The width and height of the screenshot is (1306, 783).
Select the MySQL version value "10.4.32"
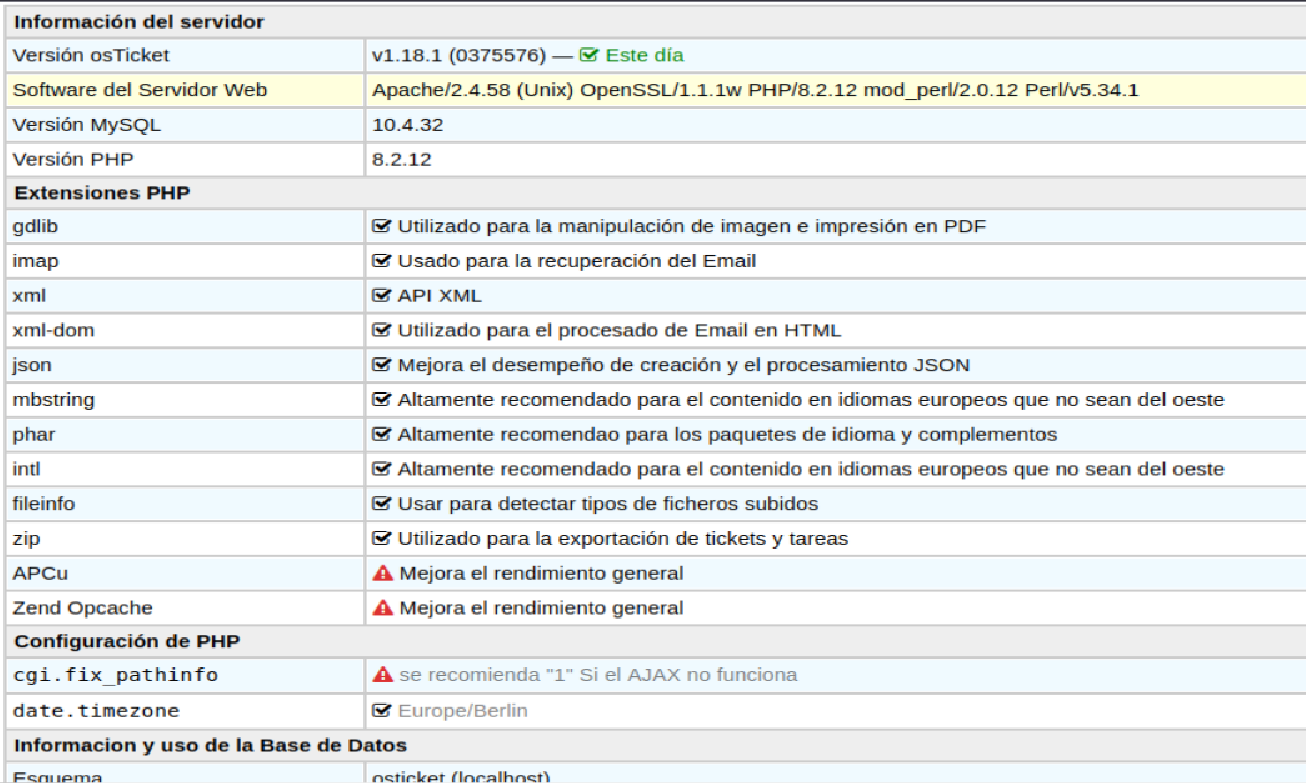coord(408,125)
